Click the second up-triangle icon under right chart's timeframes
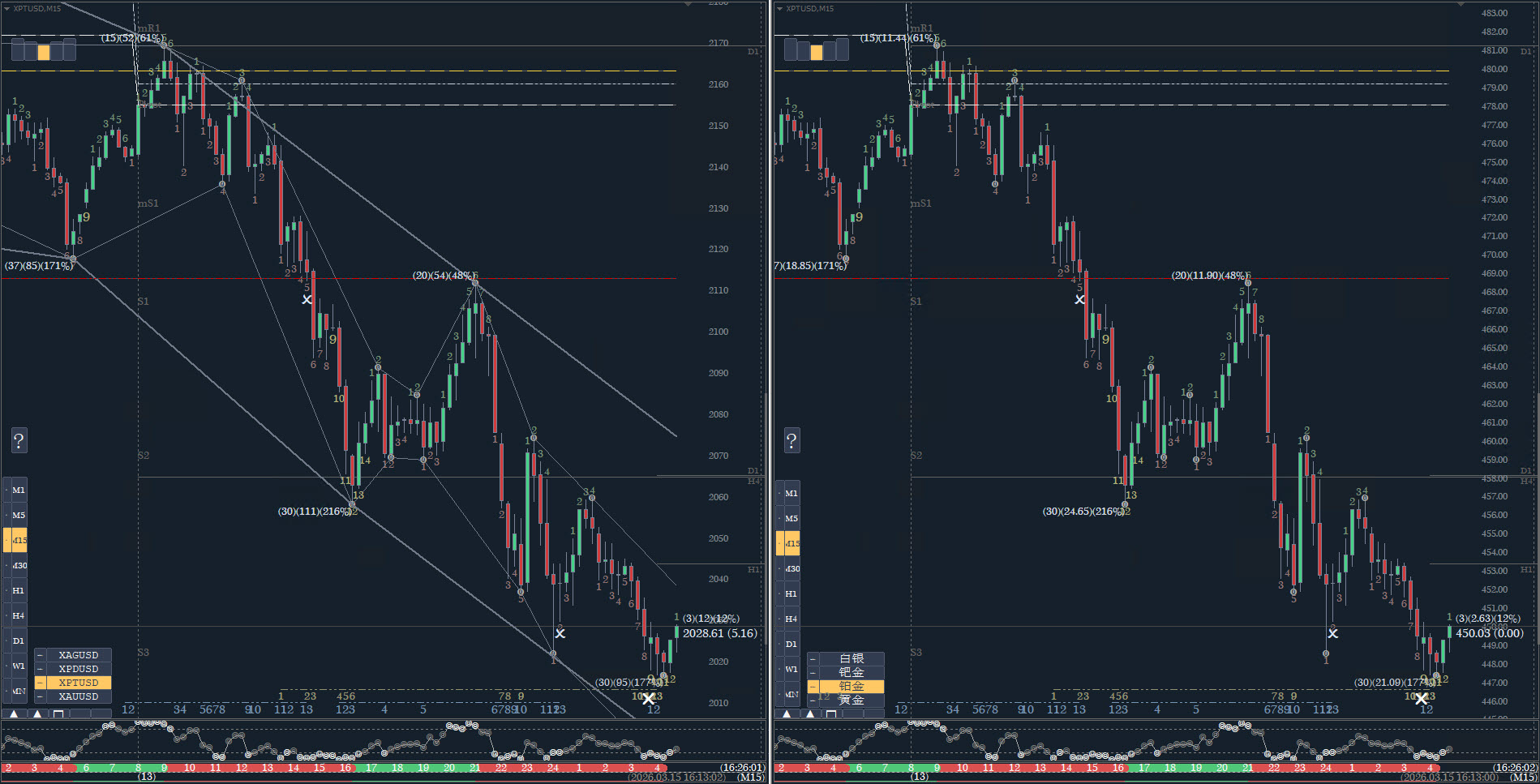This screenshot has height=784, width=1540. [810, 714]
